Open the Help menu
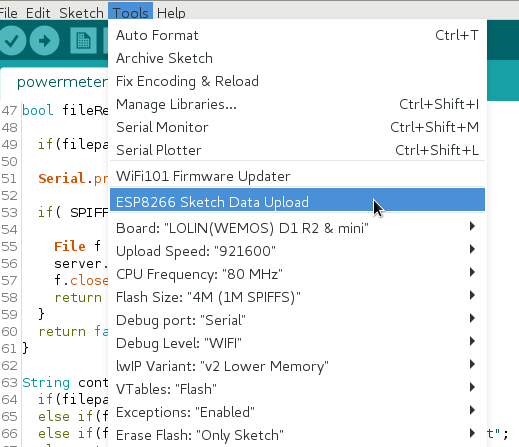 pos(171,13)
